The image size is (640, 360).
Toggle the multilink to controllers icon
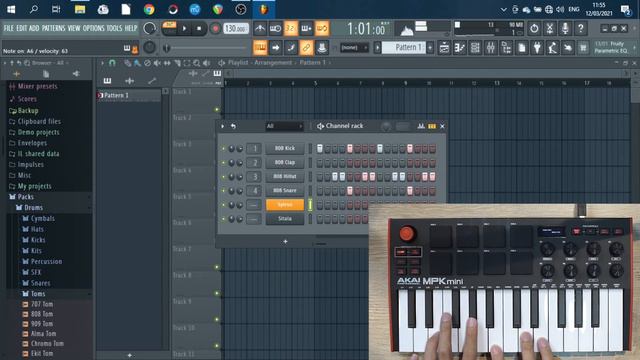point(322,48)
